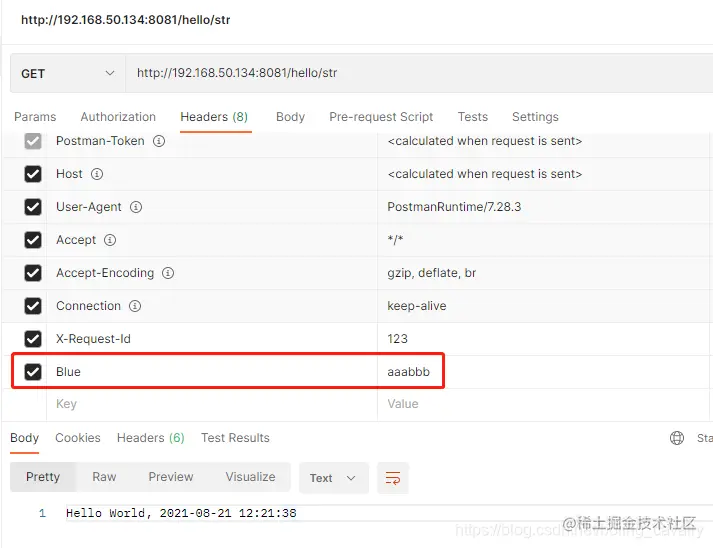Open the Authorization tab

[x=118, y=117]
